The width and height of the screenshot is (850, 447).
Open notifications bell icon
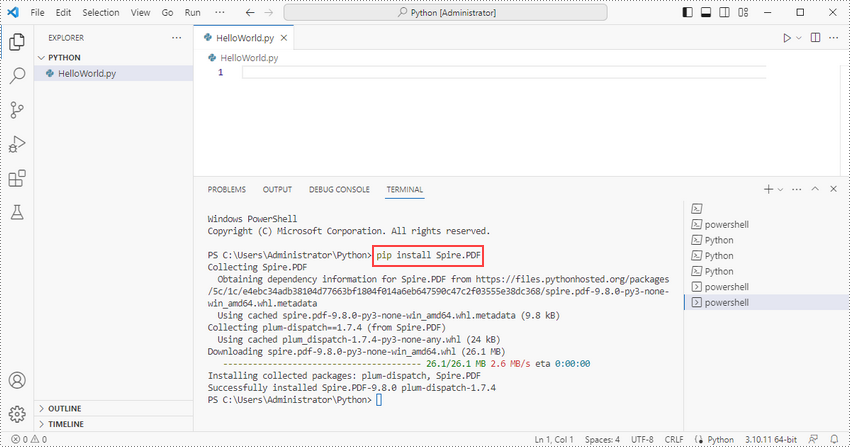click(835, 439)
